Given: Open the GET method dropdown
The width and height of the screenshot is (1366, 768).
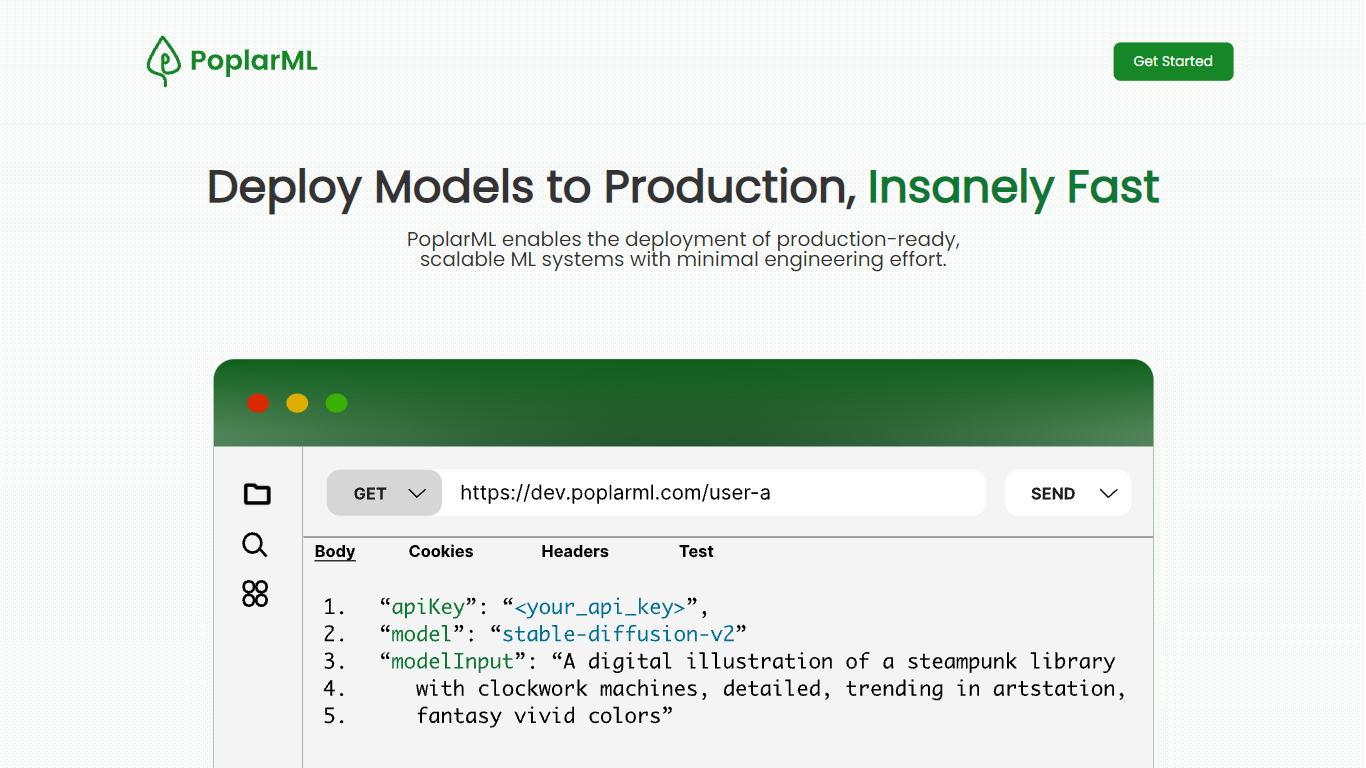Looking at the screenshot, I should [x=385, y=493].
